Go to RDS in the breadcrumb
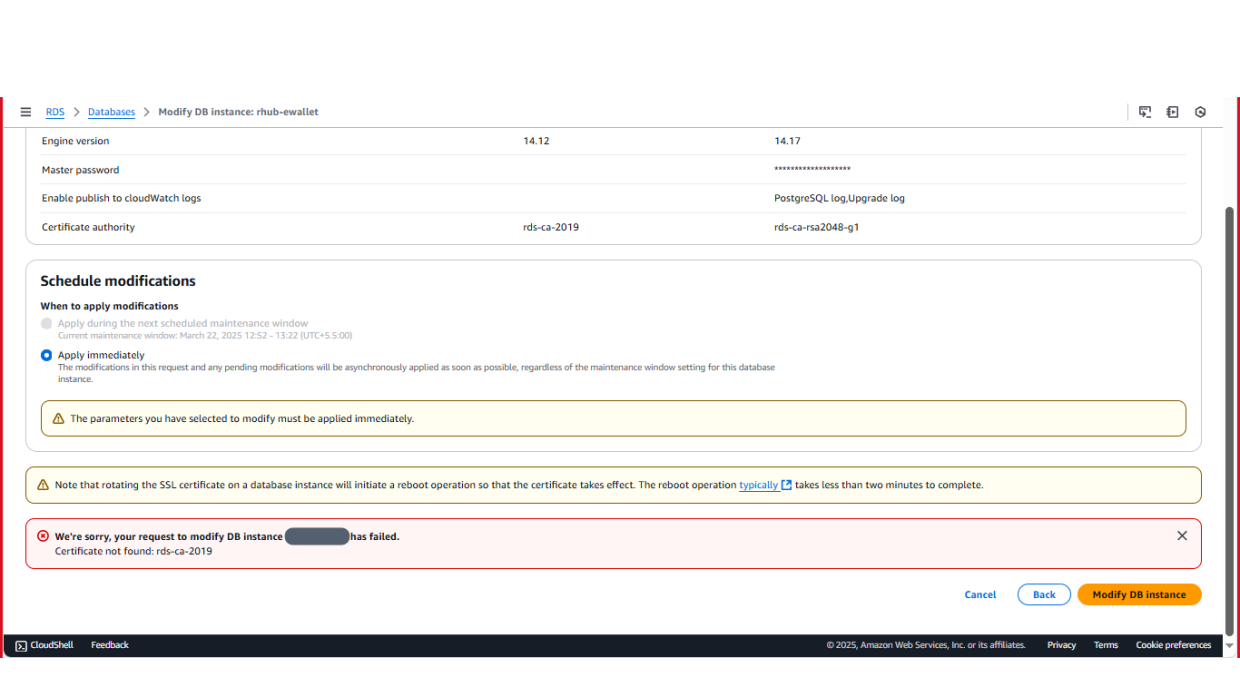The image size is (1240, 697). pyautogui.click(x=55, y=112)
